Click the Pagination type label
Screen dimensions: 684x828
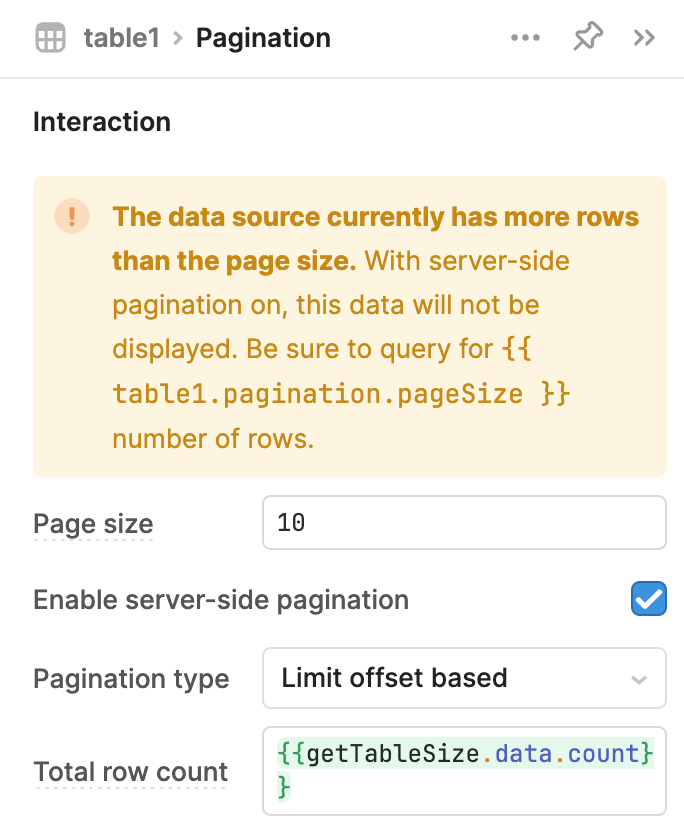tap(132, 679)
